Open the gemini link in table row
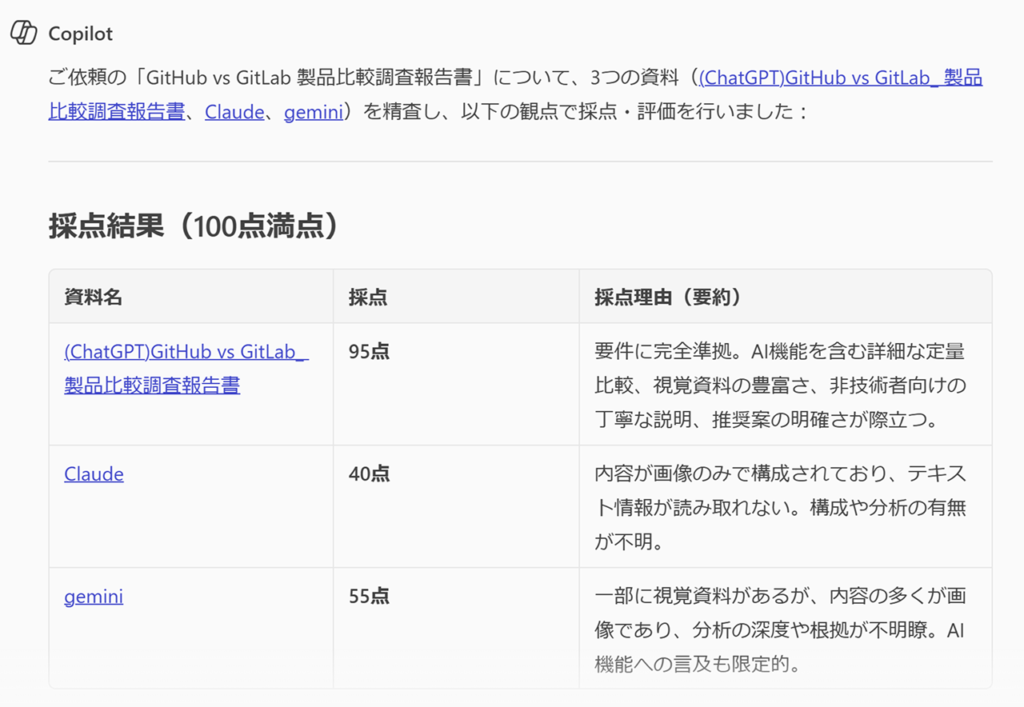The image size is (1024, 707). (x=93, y=597)
